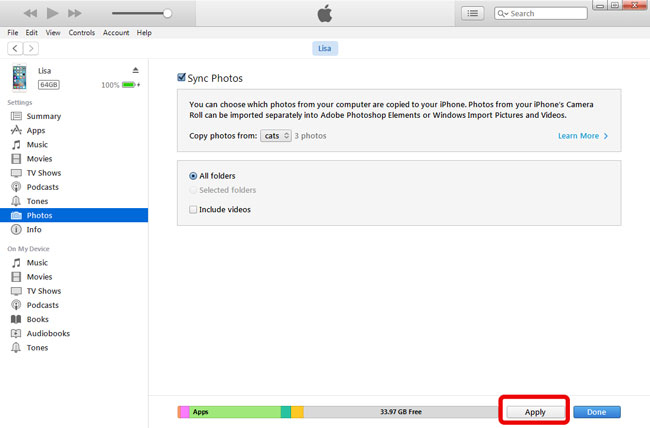Select the Photos sidebar item
The height and width of the screenshot is (428, 650).
[74, 215]
